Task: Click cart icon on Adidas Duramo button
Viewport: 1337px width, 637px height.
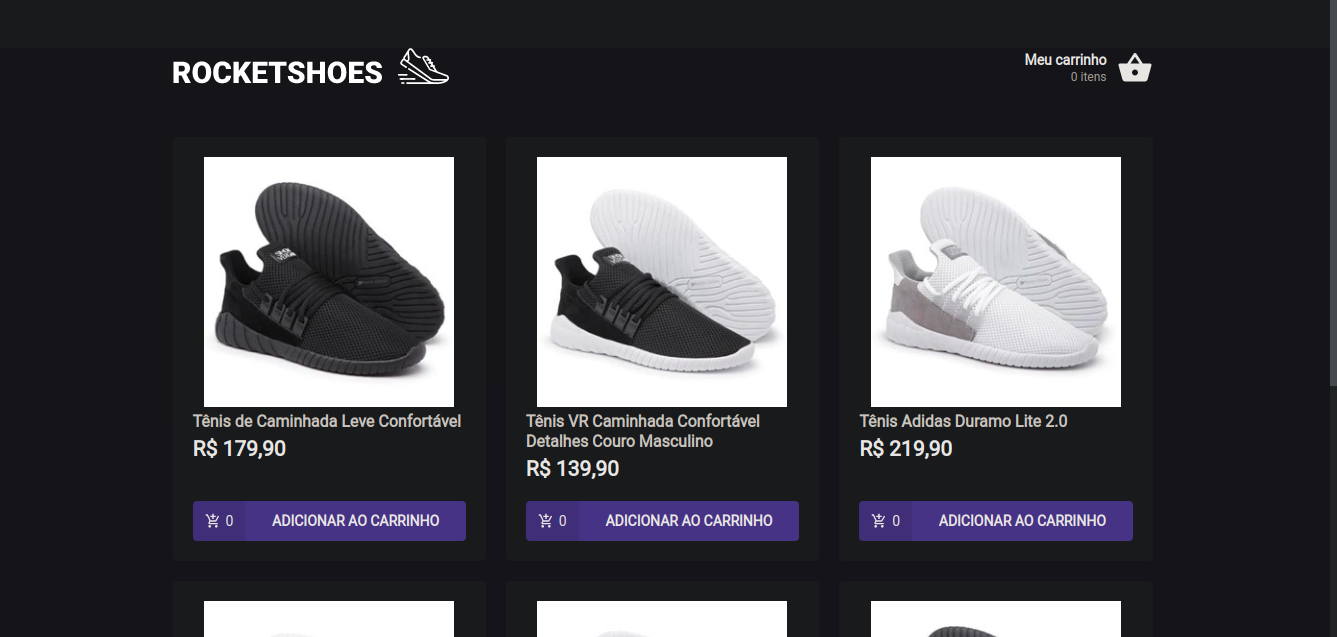Action: tap(878, 521)
